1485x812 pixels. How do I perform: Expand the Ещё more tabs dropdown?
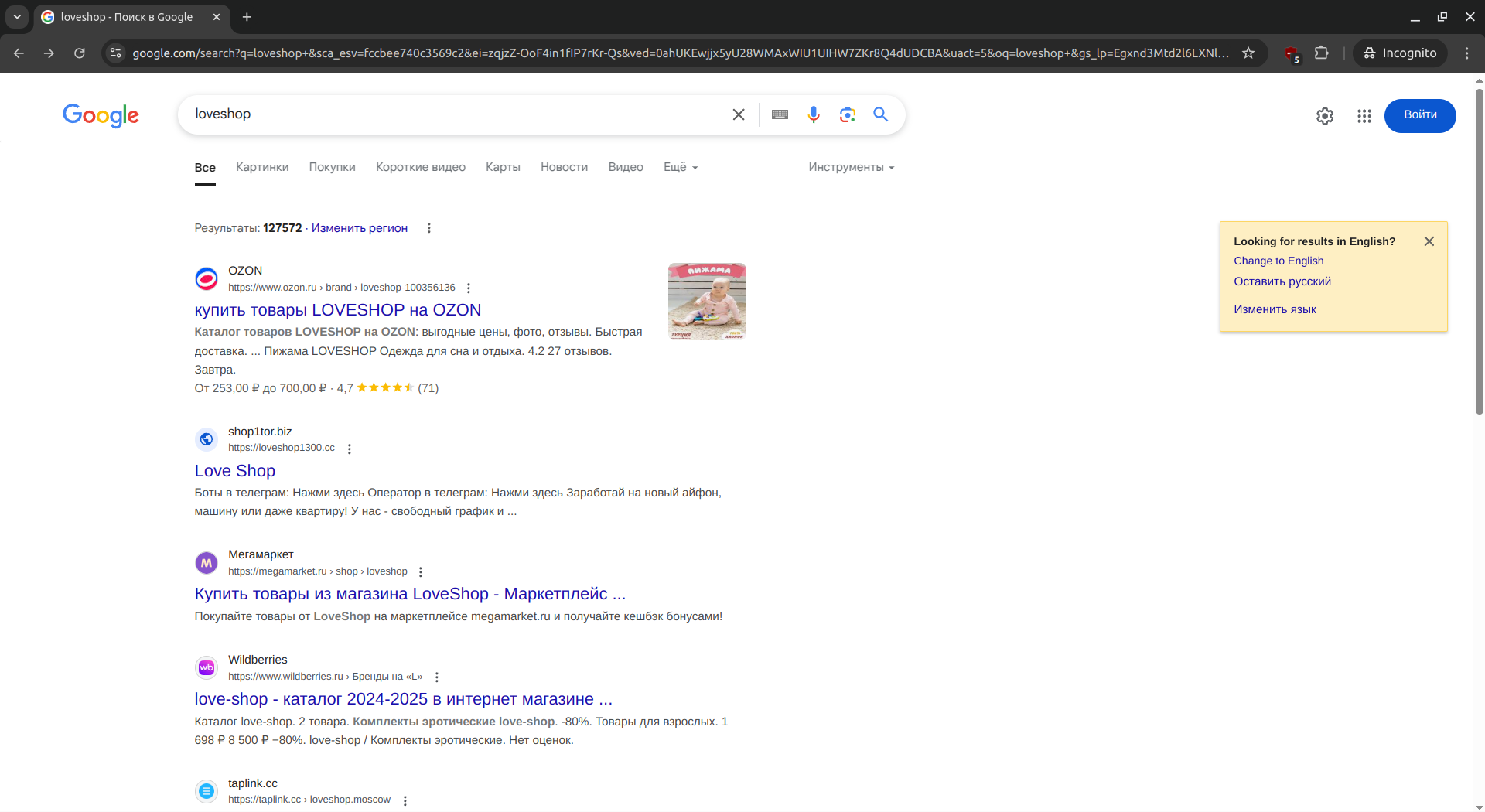click(x=681, y=167)
